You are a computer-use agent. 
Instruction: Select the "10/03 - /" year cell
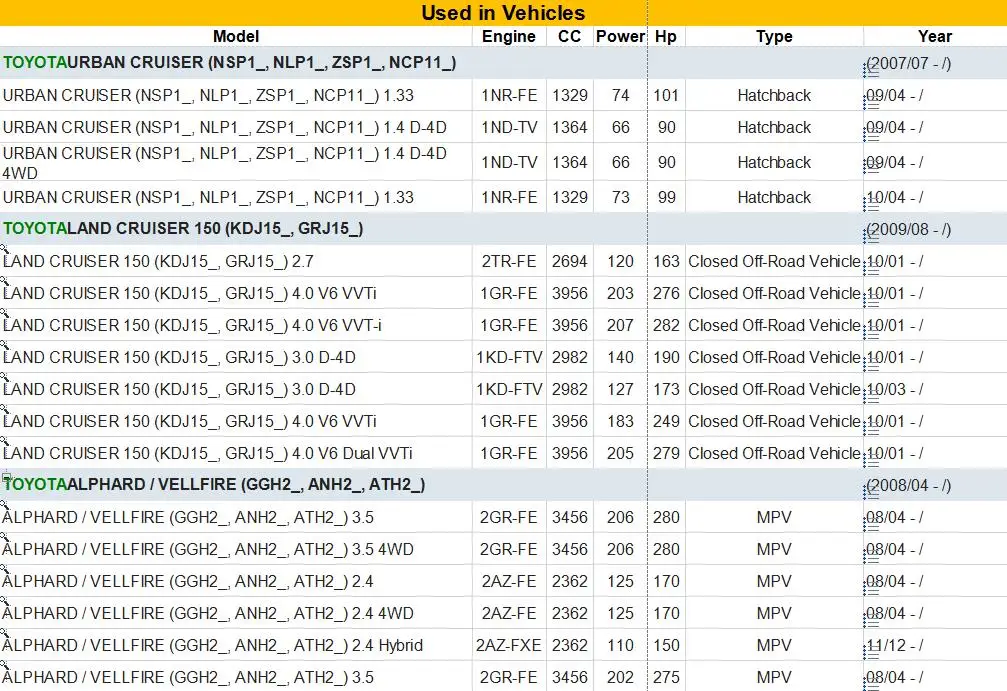[x=894, y=390]
